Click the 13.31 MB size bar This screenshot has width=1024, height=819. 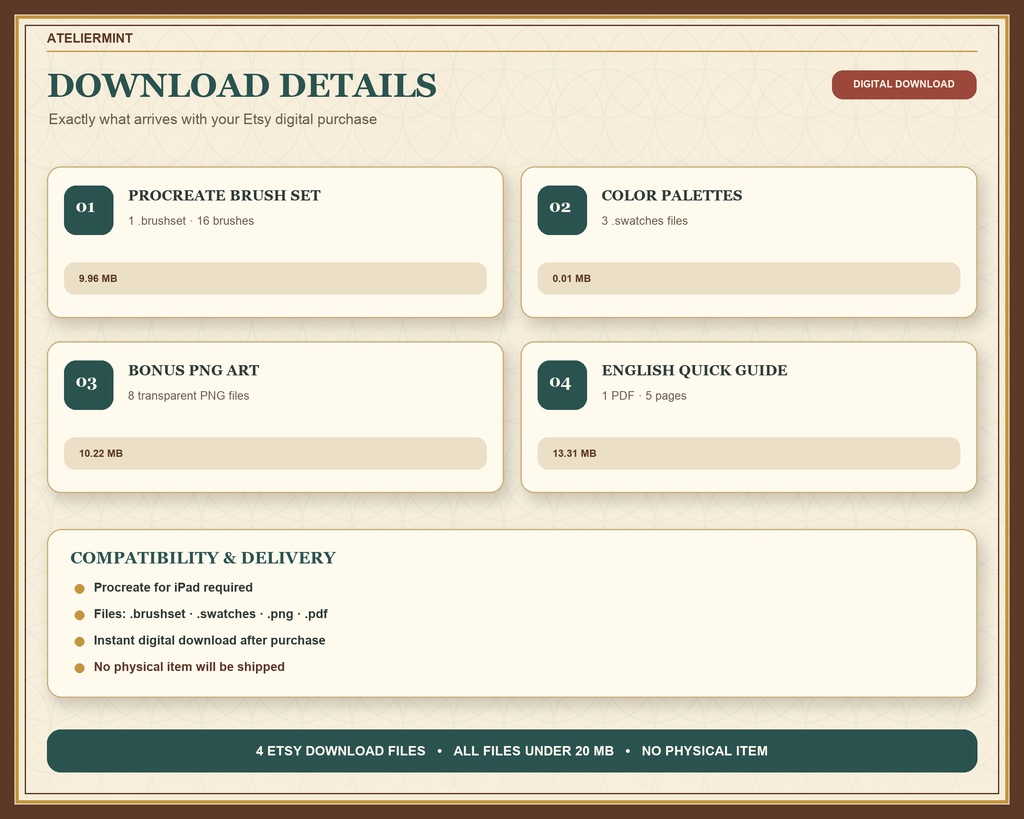coord(748,453)
